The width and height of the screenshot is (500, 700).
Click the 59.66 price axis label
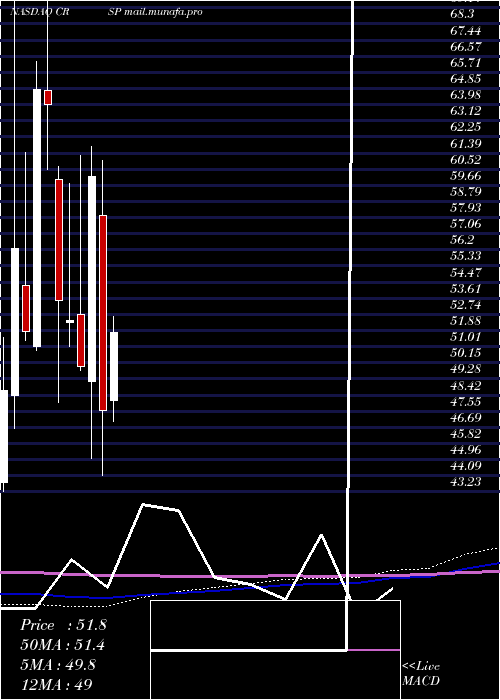(466, 176)
